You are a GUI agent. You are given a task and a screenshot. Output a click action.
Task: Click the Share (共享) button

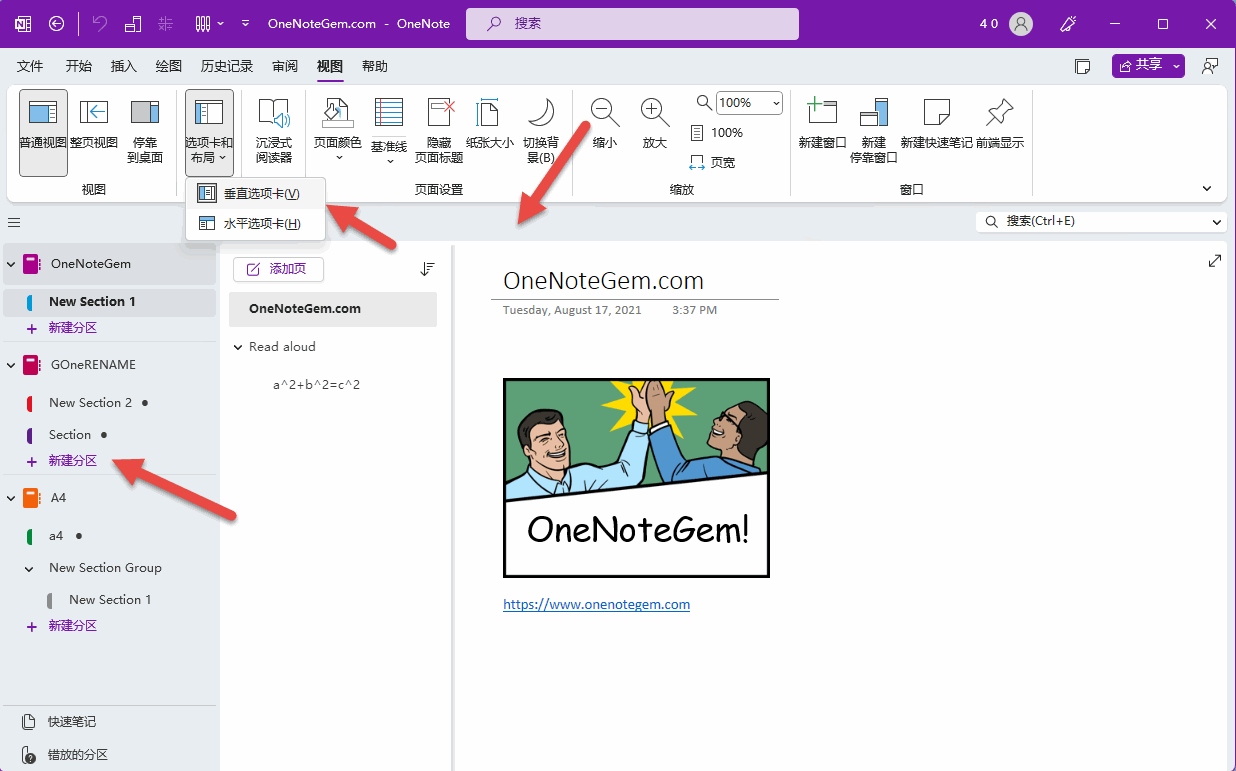[1140, 65]
